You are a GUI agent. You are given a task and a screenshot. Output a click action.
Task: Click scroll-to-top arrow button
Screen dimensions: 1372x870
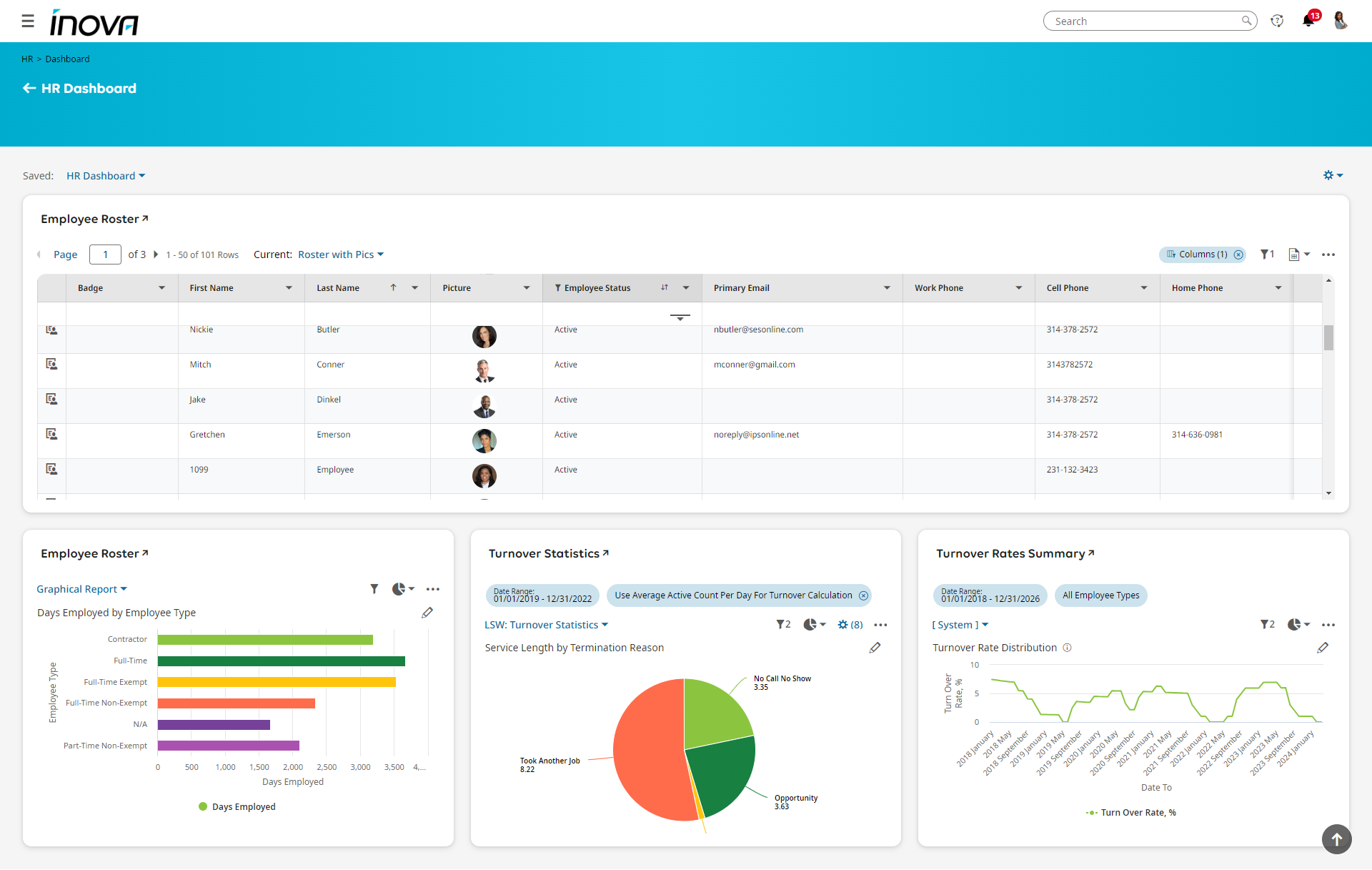(x=1336, y=839)
